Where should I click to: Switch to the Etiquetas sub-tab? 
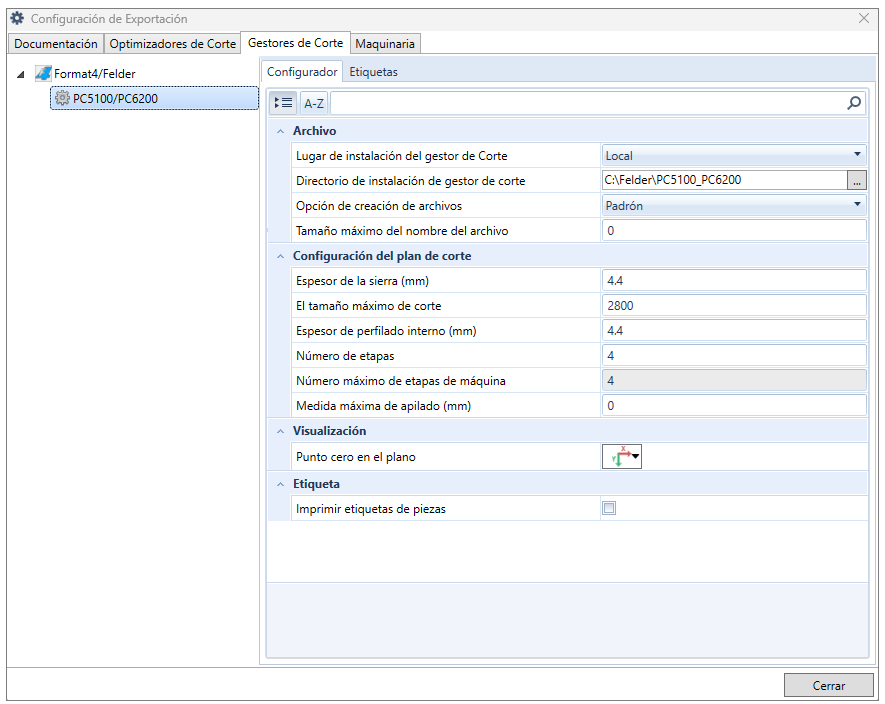click(373, 72)
